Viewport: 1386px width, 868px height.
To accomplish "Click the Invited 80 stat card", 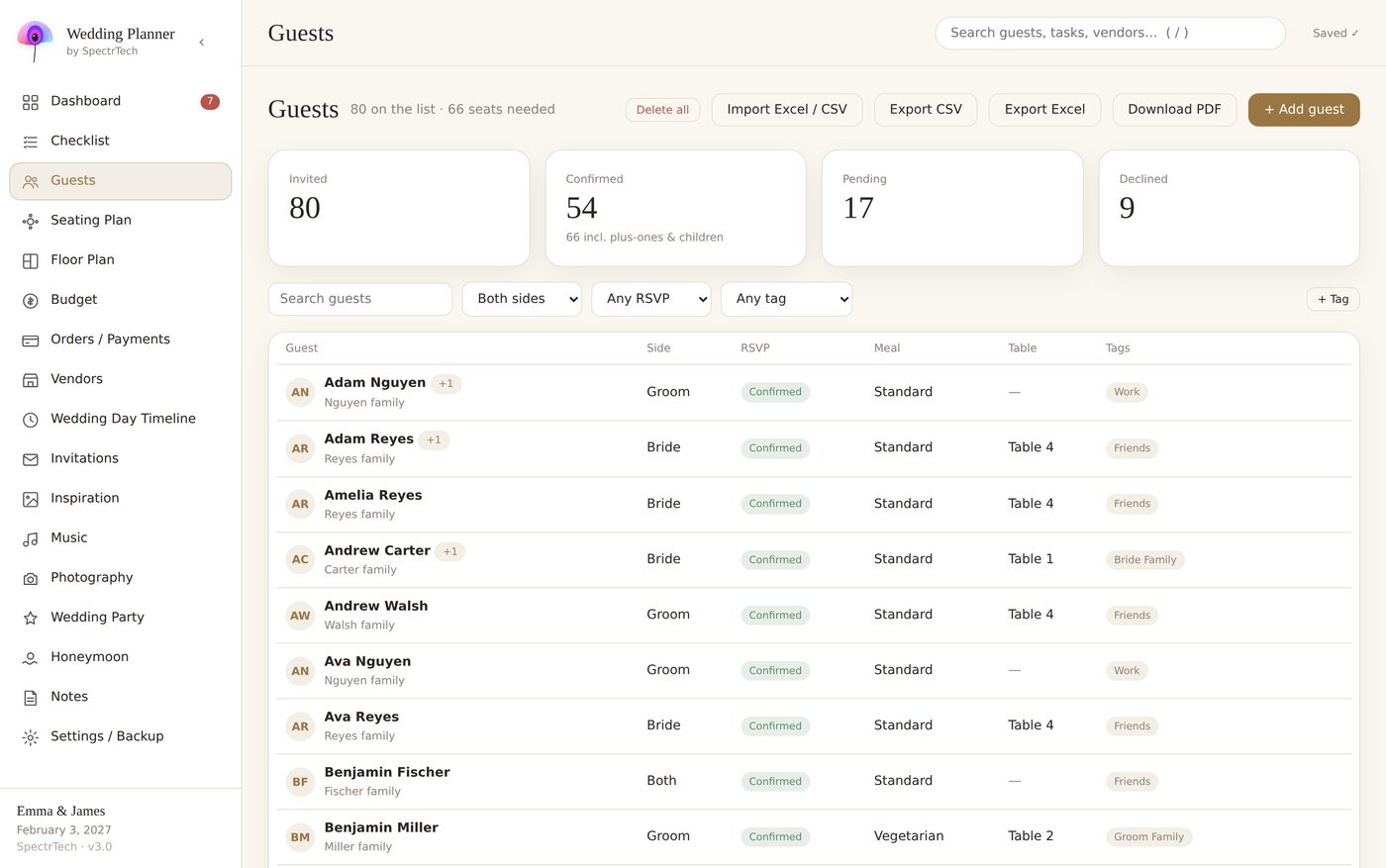I will (399, 208).
